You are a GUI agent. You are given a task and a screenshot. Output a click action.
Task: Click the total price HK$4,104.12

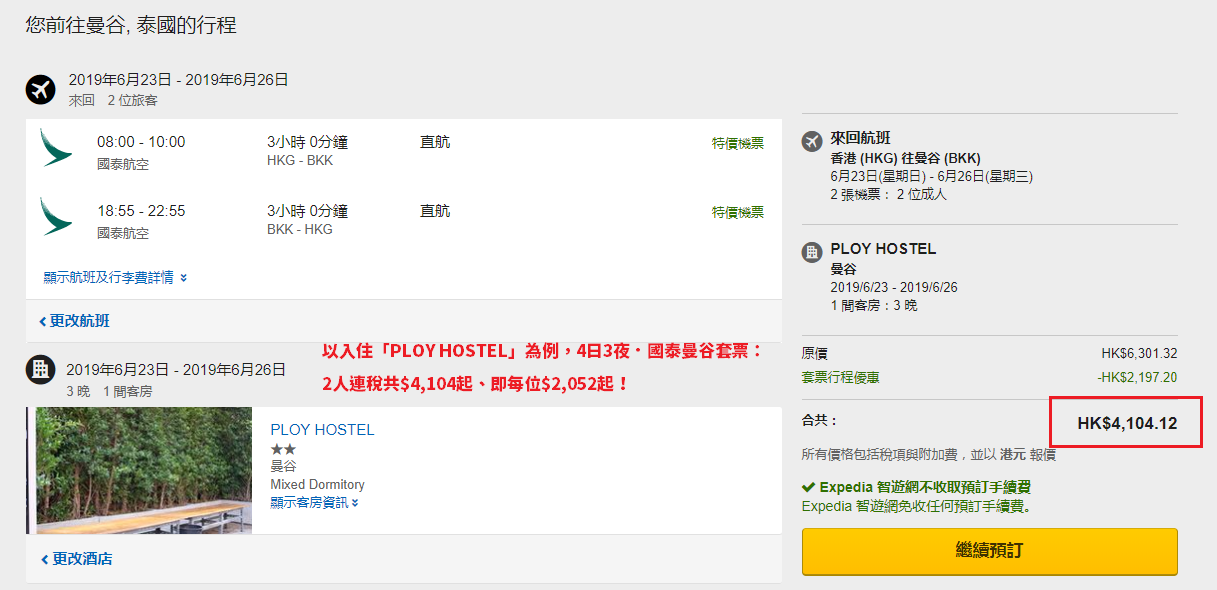1127,423
